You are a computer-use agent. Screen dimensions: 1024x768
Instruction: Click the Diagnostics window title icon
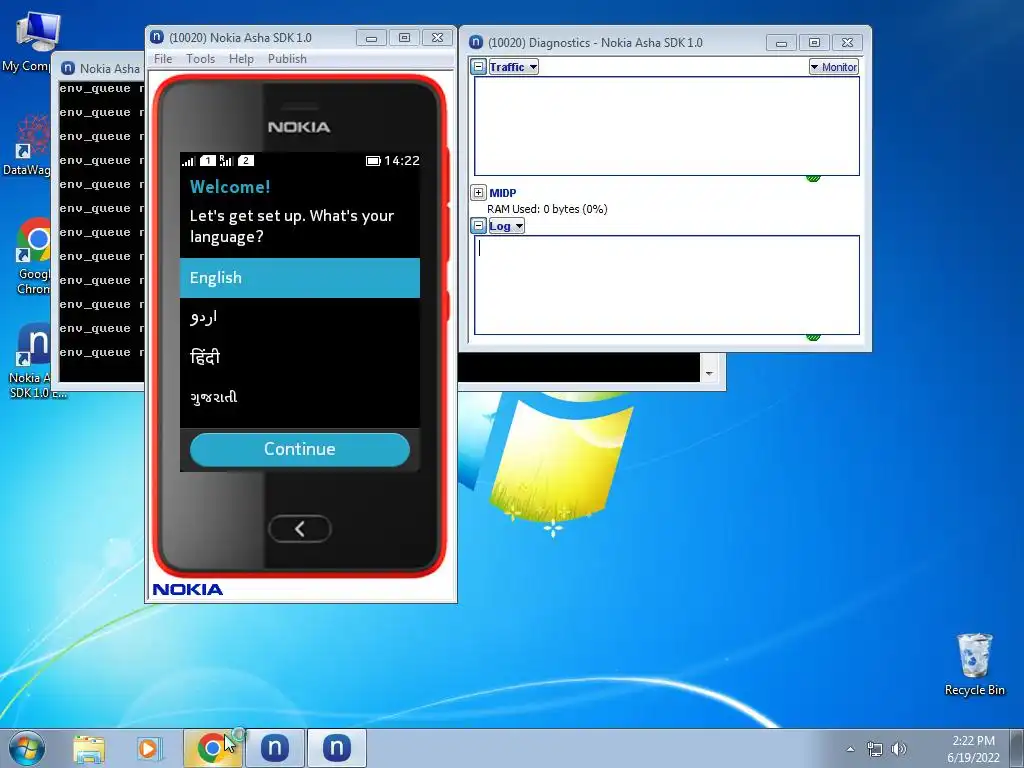click(x=476, y=42)
